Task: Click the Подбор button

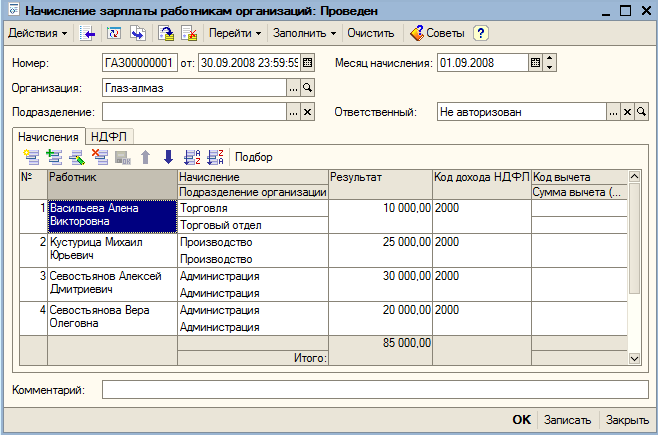Action: pyautogui.click(x=253, y=157)
